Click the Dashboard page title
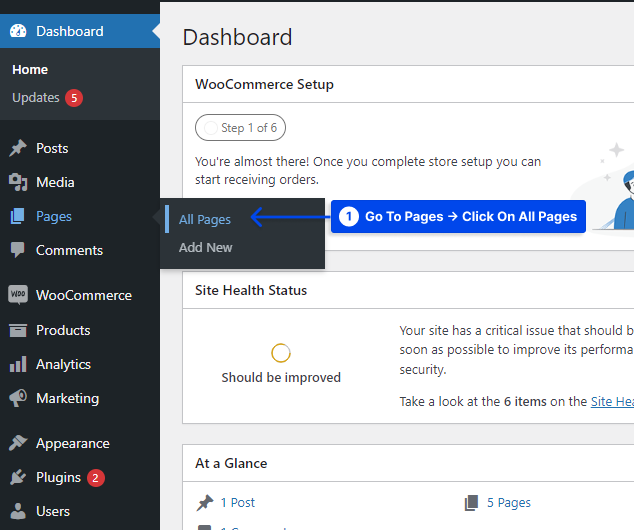 pyautogui.click(x=237, y=37)
